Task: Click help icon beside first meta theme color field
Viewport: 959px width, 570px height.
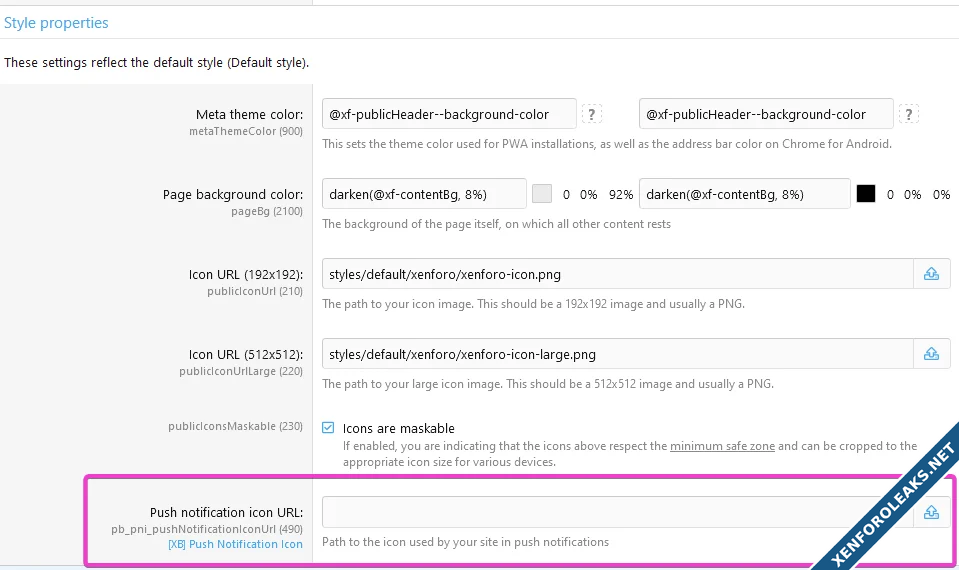Action: [592, 114]
